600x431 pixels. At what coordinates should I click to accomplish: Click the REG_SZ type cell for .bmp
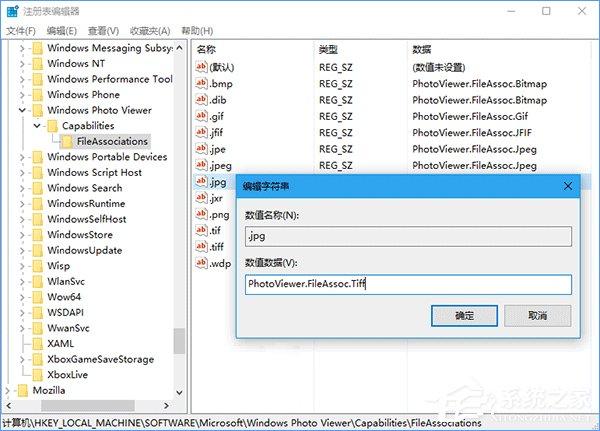coord(336,84)
